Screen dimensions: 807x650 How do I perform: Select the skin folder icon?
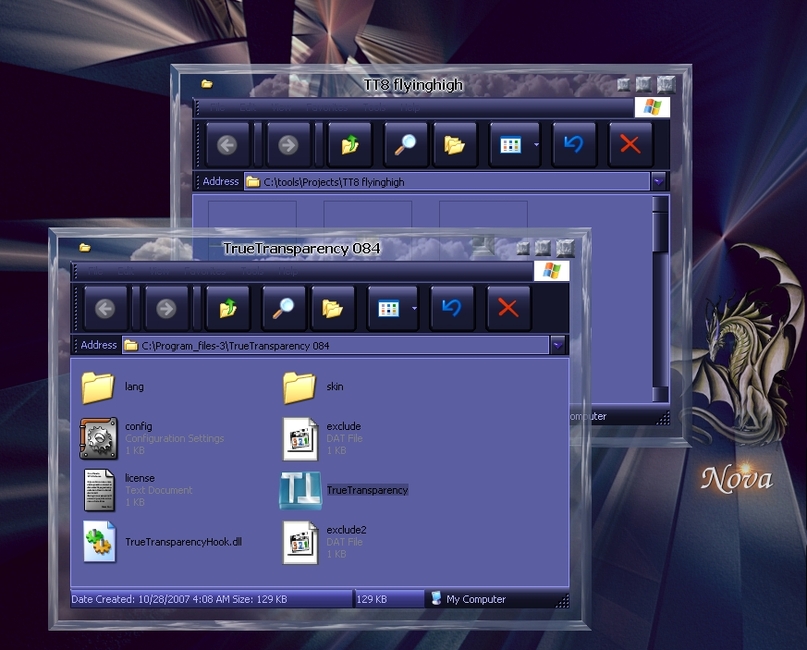pyautogui.click(x=299, y=388)
